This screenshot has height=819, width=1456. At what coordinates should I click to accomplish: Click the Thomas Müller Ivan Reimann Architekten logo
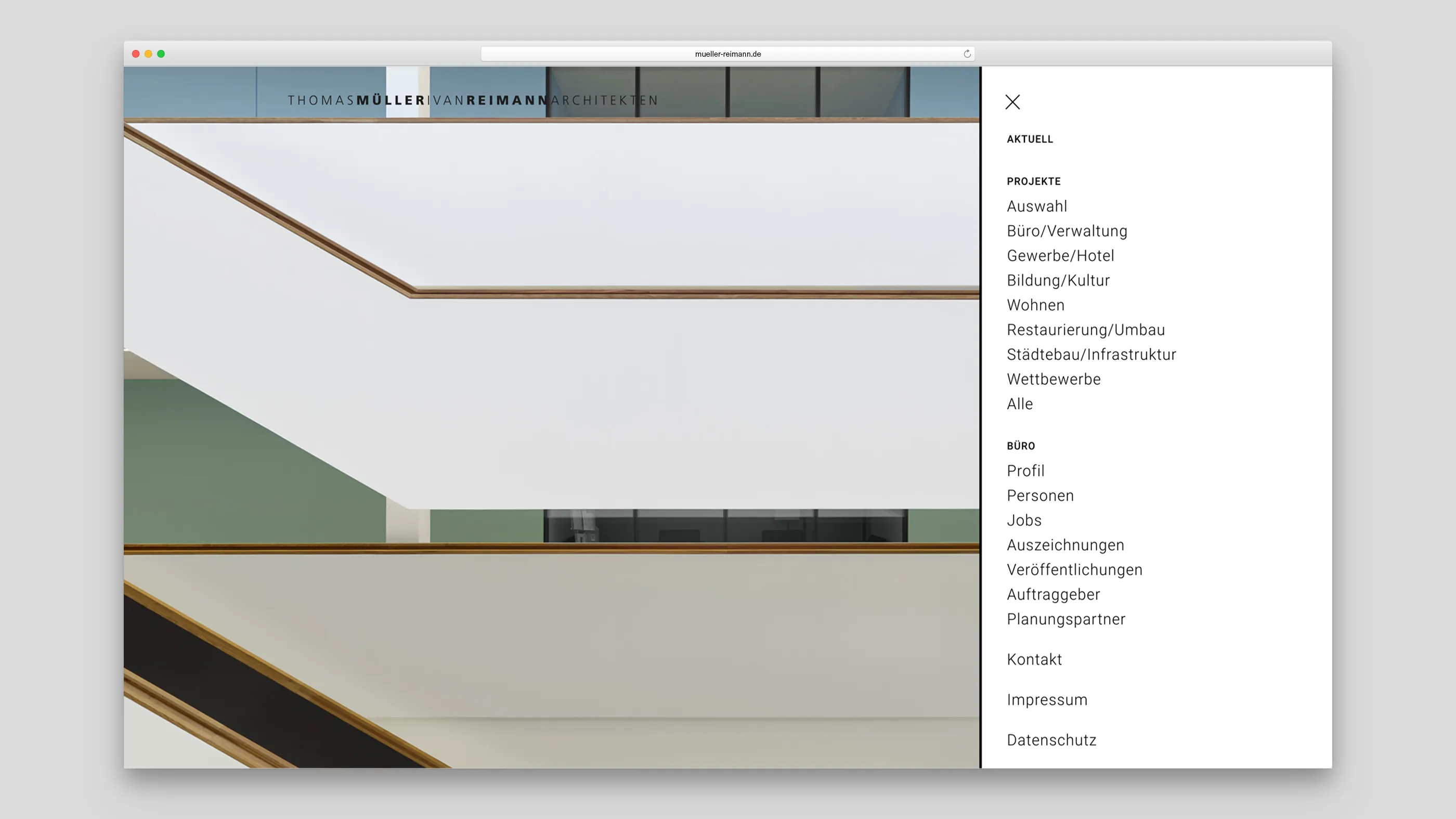click(473, 100)
